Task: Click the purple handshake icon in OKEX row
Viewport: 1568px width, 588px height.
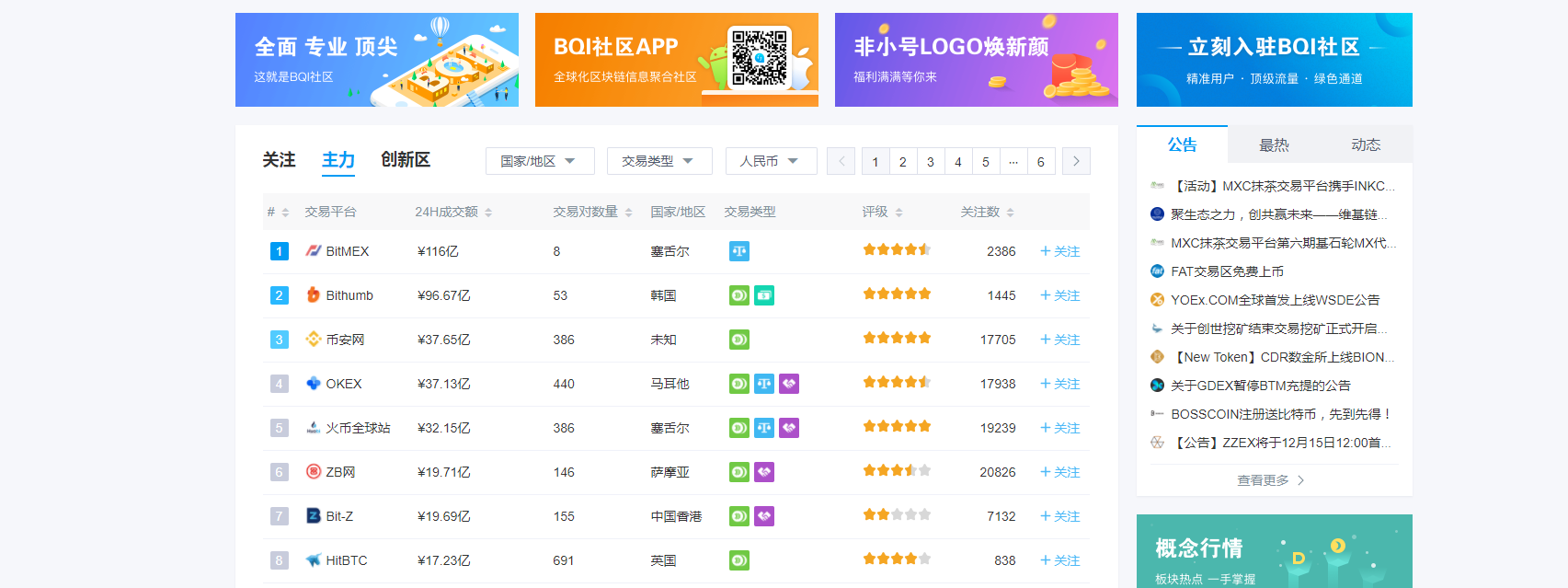Action: 789,384
